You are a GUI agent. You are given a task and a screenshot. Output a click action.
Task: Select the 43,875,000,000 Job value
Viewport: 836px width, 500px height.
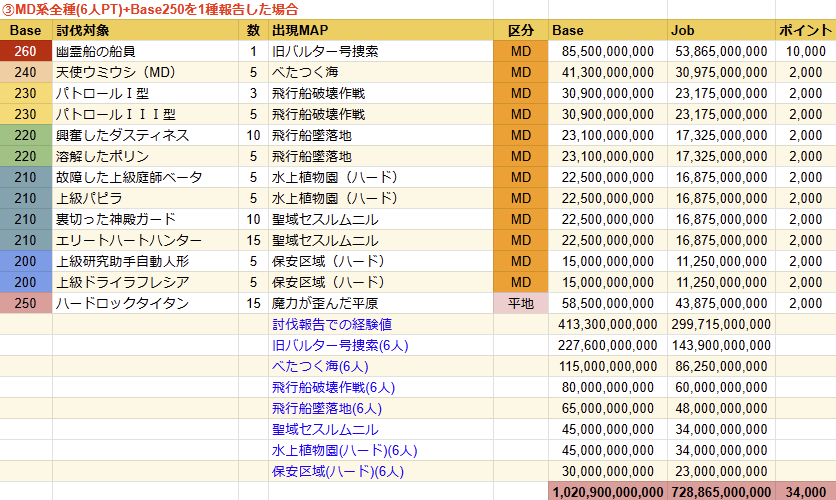721,303
